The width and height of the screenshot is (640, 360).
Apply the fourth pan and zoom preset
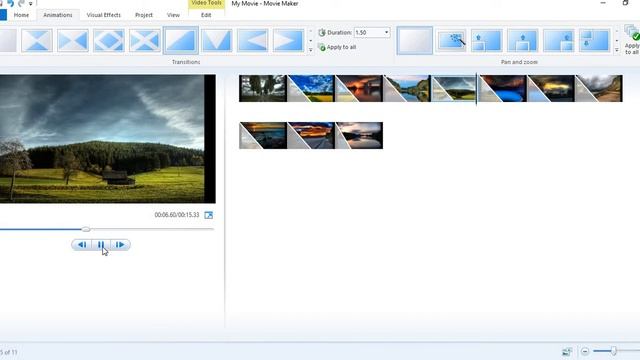click(x=522, y=40)
